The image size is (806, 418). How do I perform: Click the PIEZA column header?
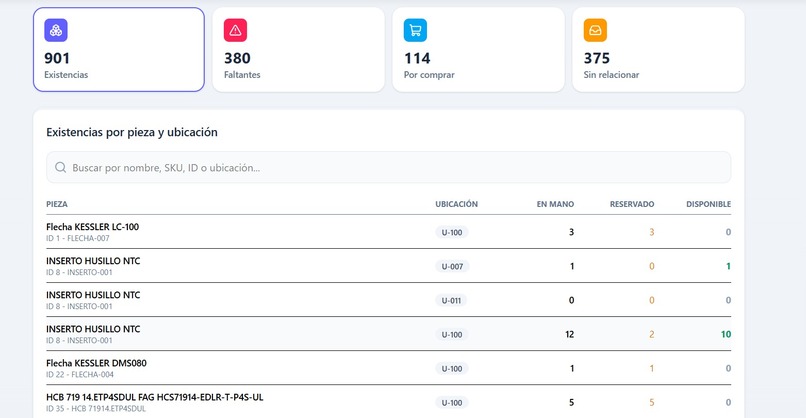pyautogui.click(x=57, y=204)
